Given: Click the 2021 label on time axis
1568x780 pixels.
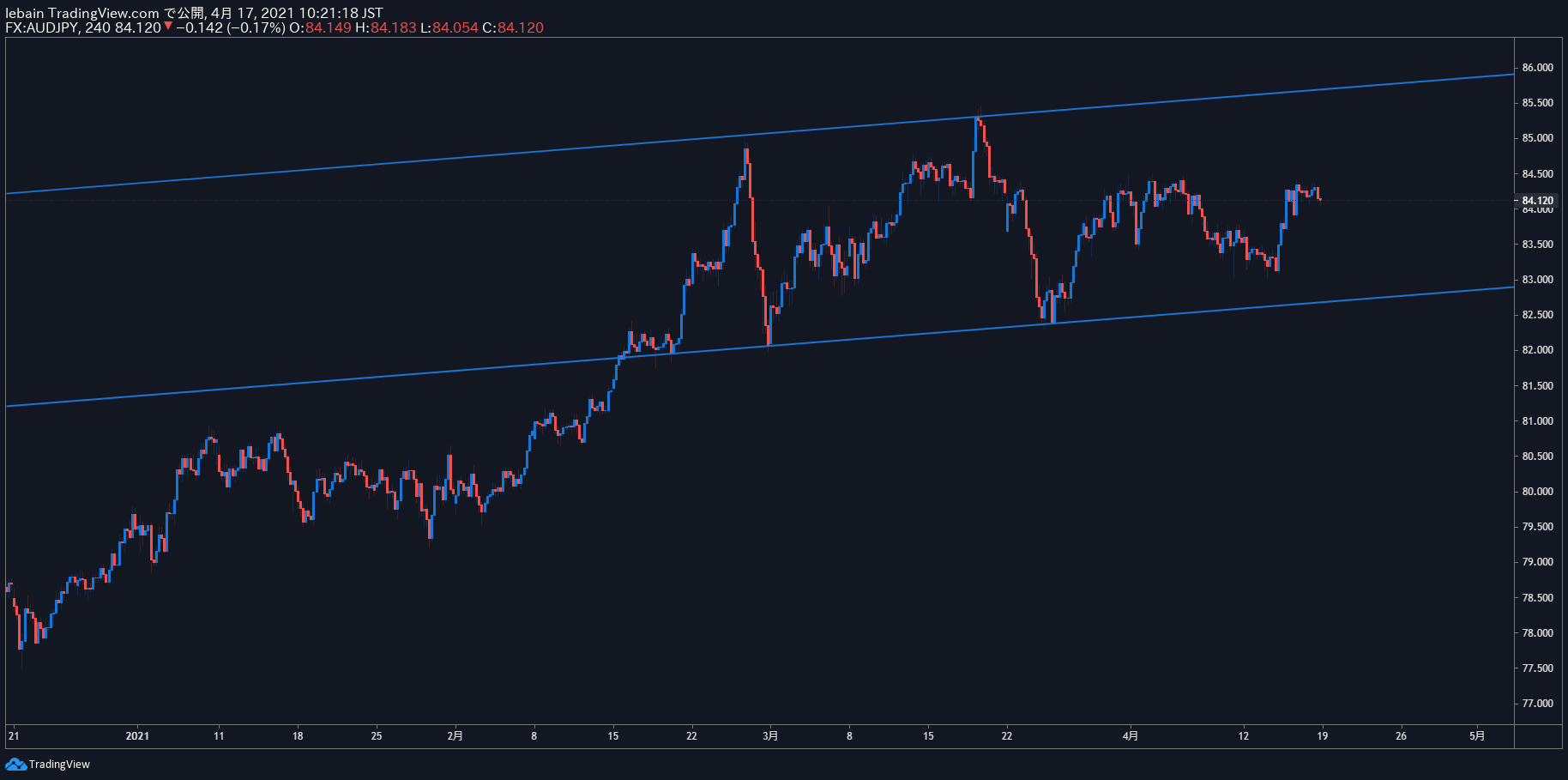Looking at the screenshot, I should [137, 735].
